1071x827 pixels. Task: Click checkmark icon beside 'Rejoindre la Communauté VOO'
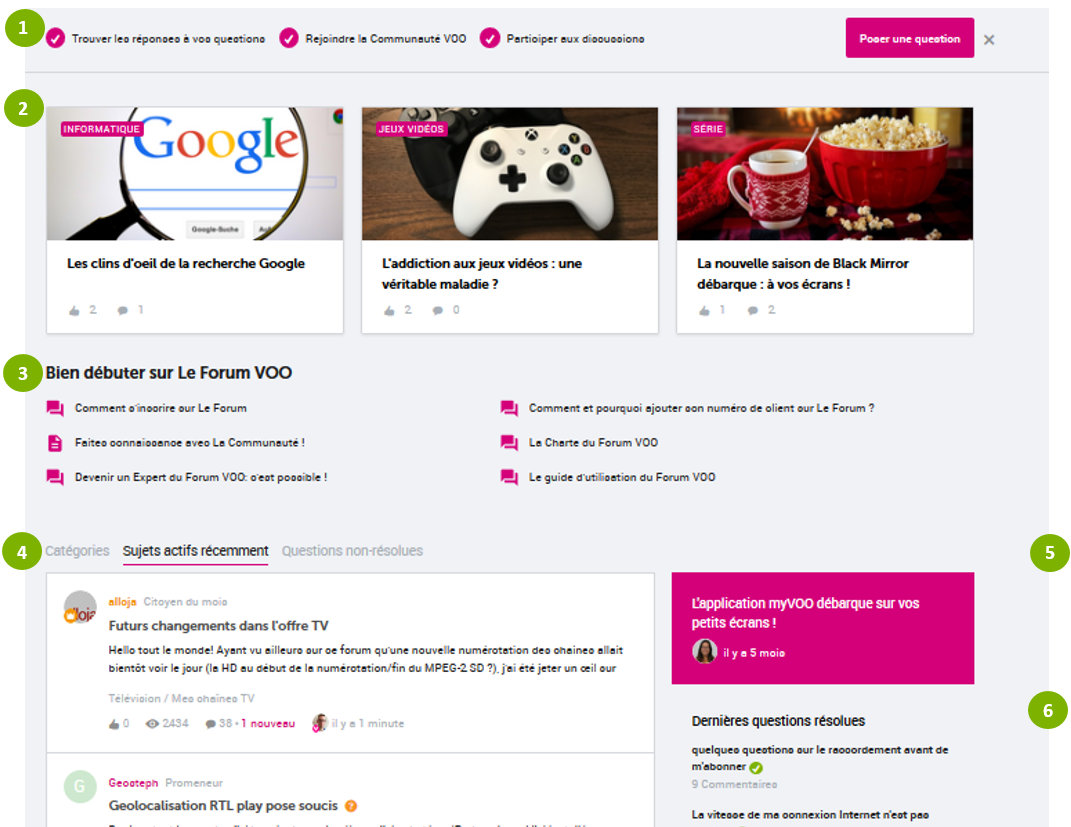pos(289,39)
